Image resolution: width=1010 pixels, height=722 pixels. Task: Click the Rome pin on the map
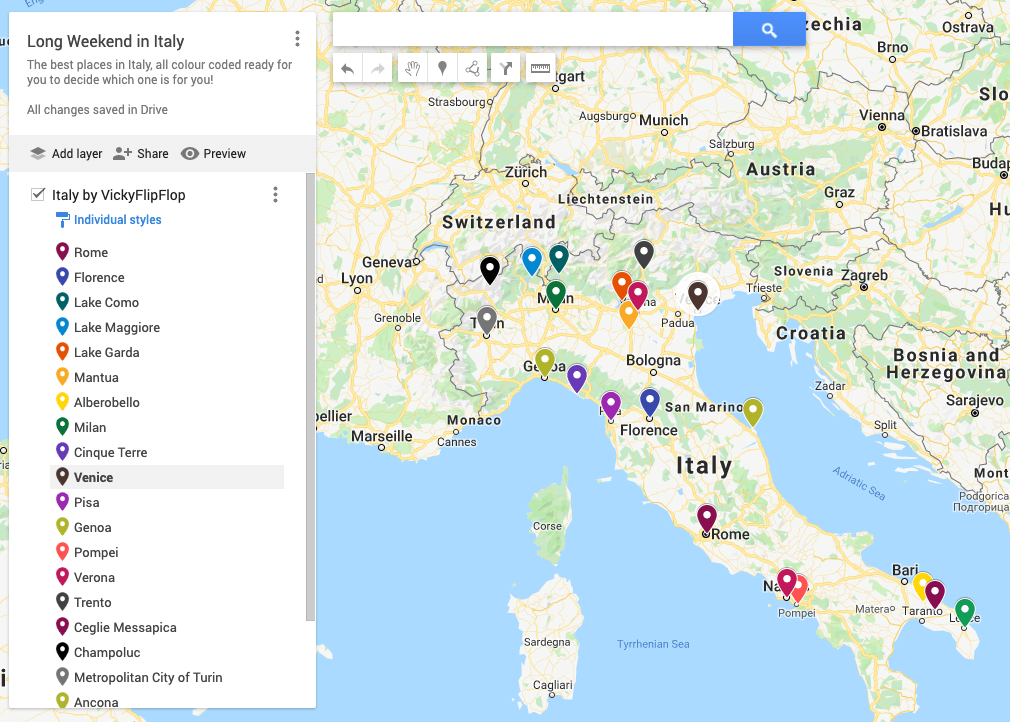pos(707,517)
